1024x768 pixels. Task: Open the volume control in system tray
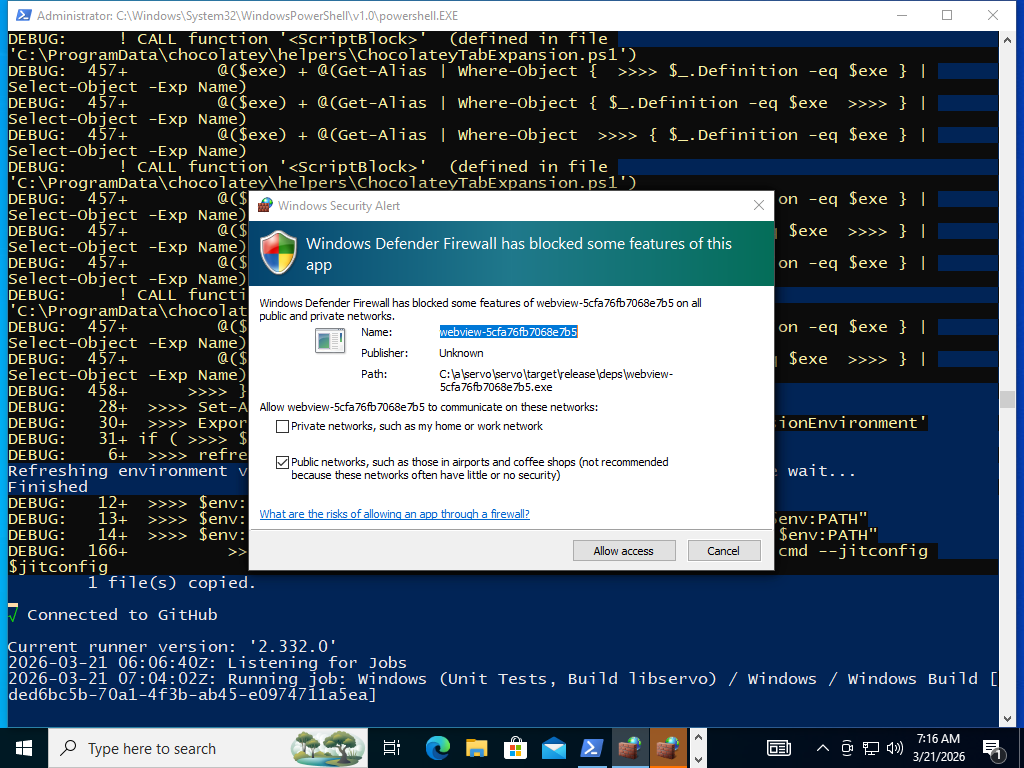point(895,748)
